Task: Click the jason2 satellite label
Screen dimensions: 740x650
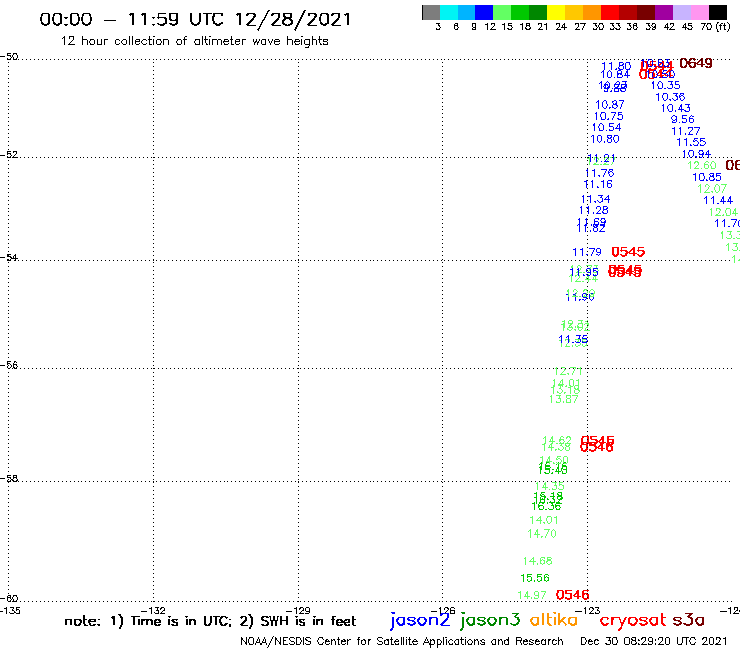Action: 420,620
